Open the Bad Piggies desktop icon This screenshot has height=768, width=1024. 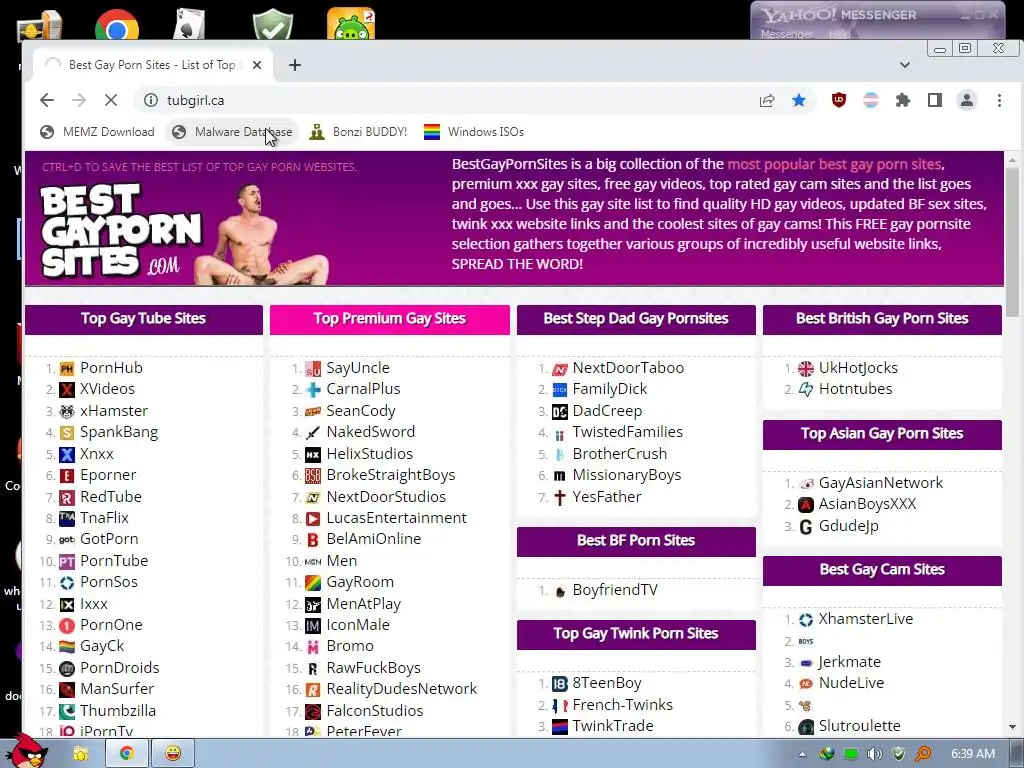[351, 24]
